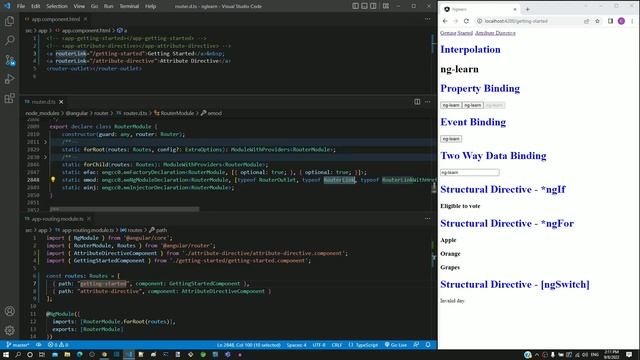Expand folded comment at line 2030
This screenshot has width=640, height=360.
coord(45,157)
